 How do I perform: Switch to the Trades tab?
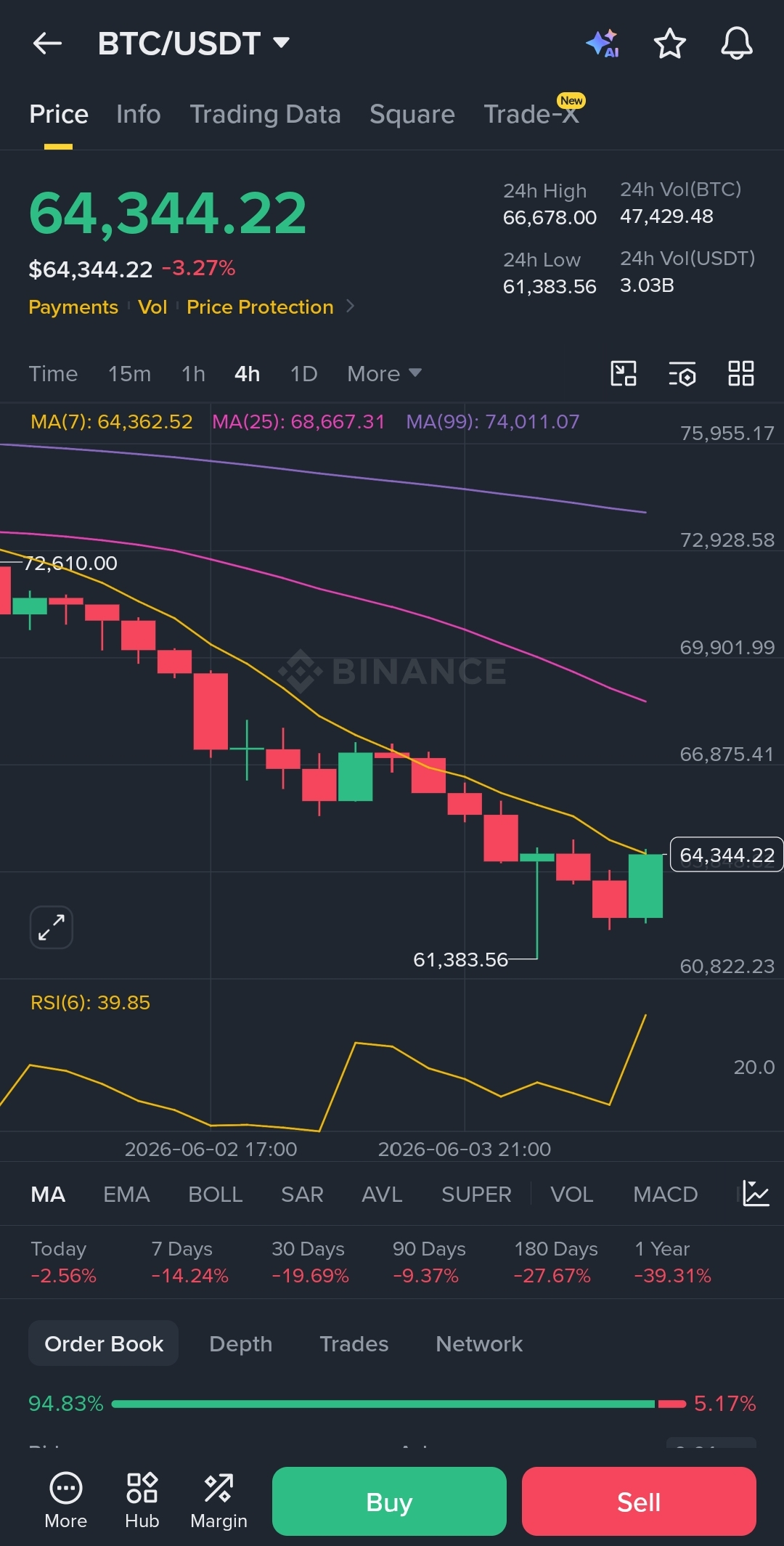(x=354, y=1343)
